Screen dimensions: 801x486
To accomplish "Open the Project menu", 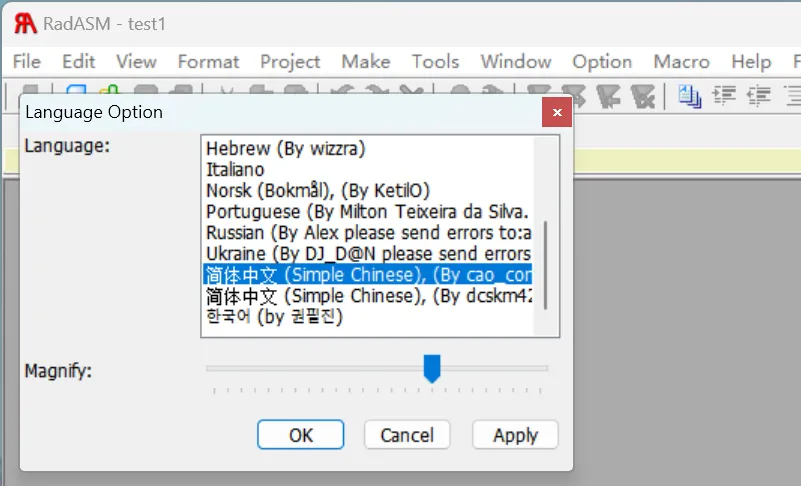I will (290, 62).
